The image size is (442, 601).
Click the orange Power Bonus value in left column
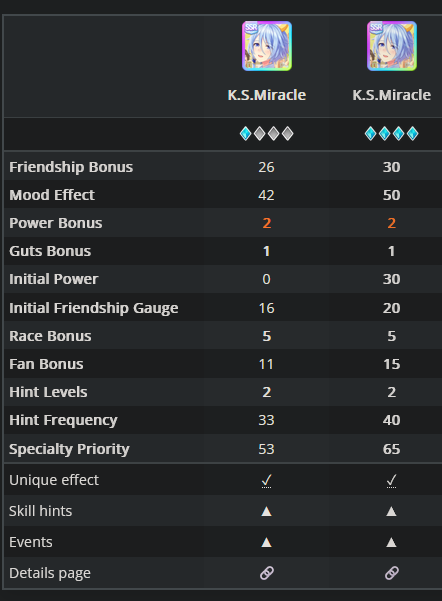[267, 223]
